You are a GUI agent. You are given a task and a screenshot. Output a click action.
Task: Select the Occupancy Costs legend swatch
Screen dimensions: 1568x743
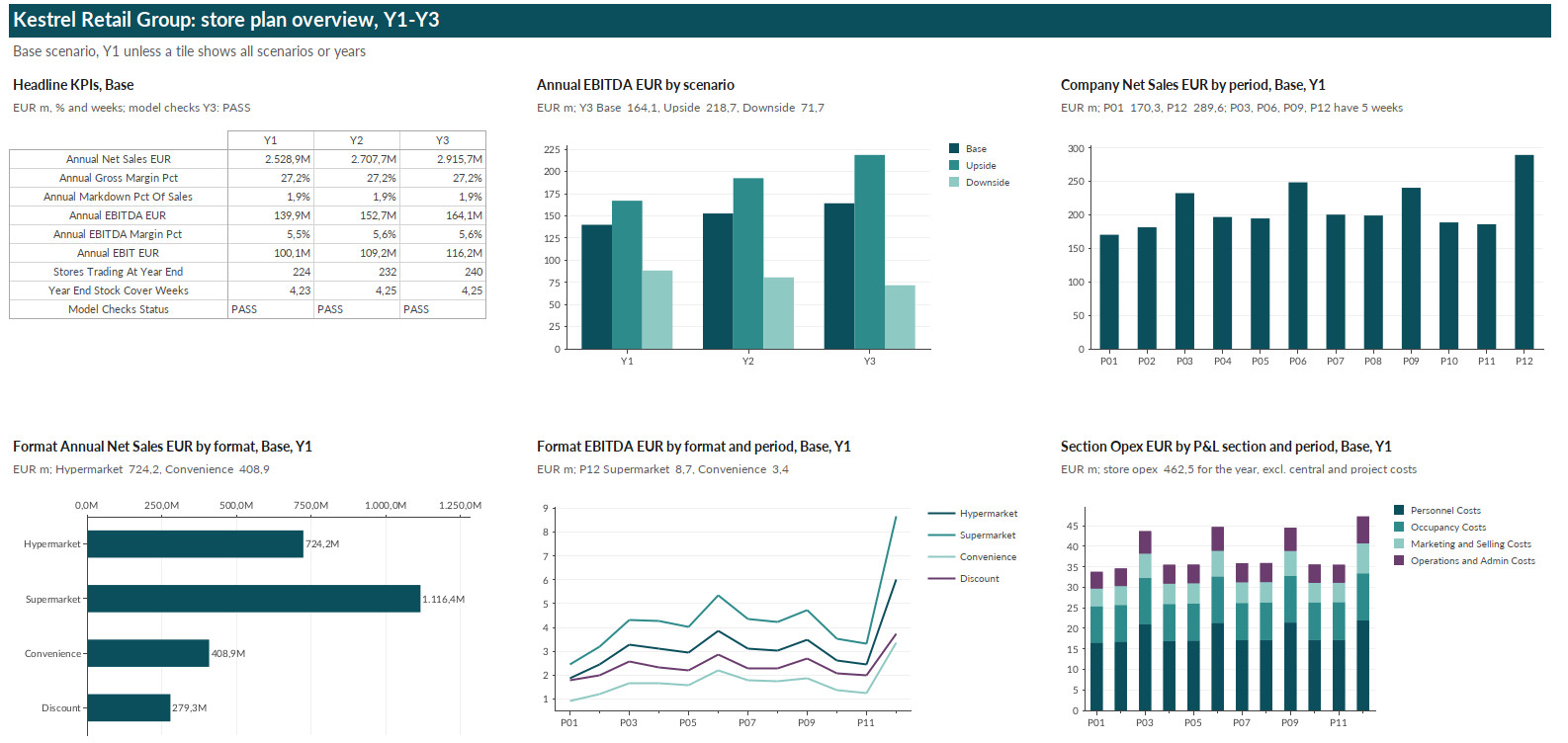(x=1399, y=528)
